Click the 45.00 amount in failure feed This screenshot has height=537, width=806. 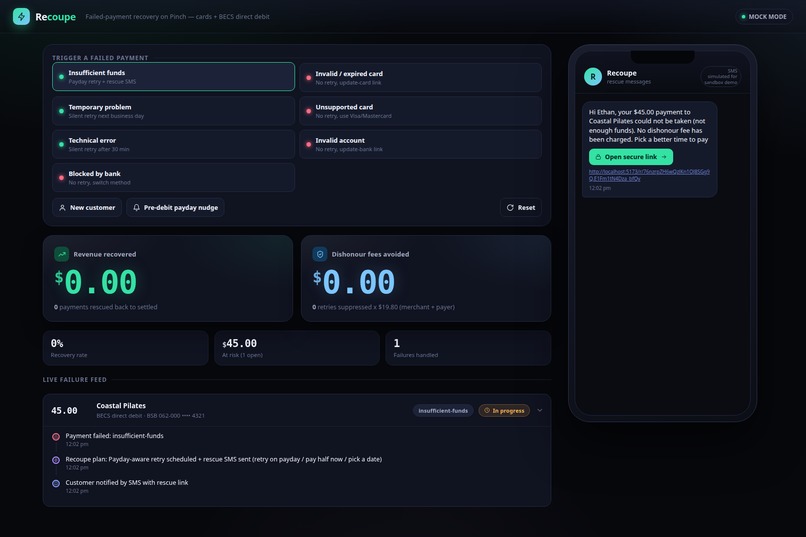coord(64,411)
